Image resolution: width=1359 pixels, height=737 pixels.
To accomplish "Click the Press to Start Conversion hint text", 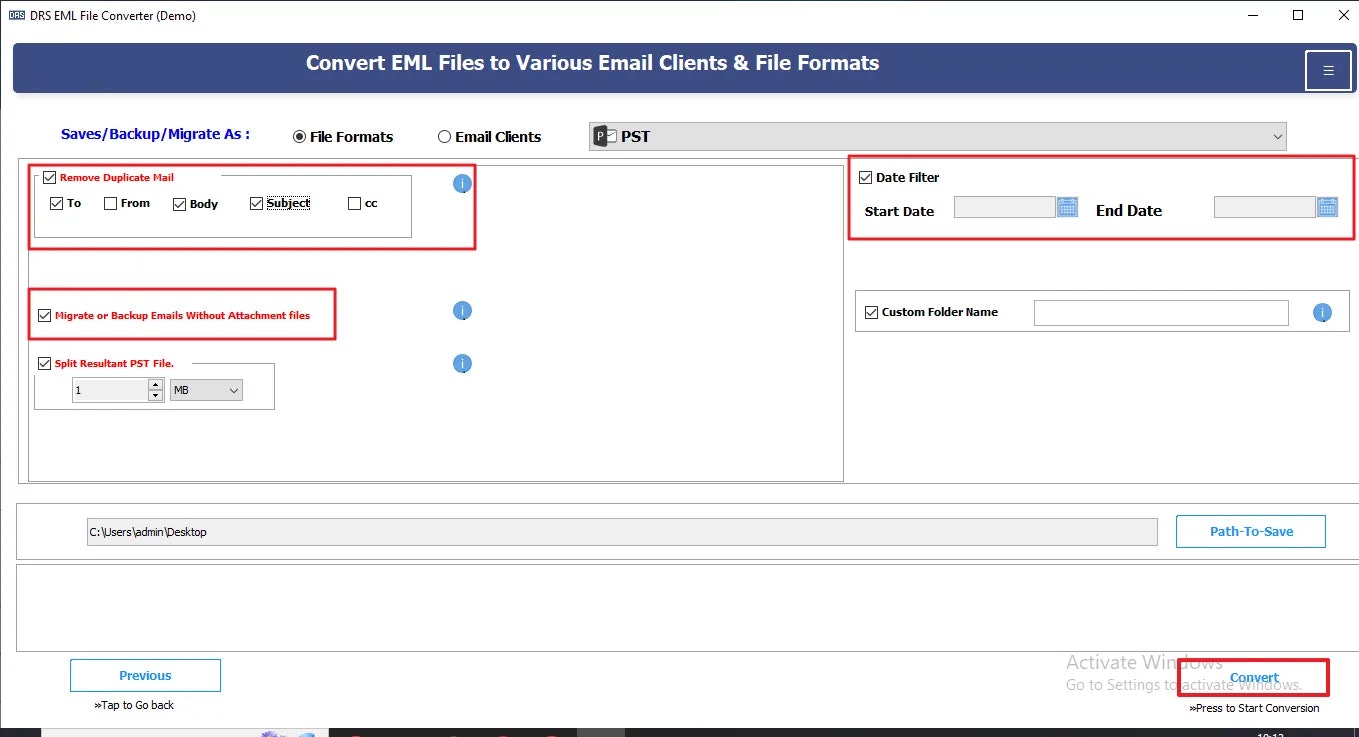I will point(1254,708).
